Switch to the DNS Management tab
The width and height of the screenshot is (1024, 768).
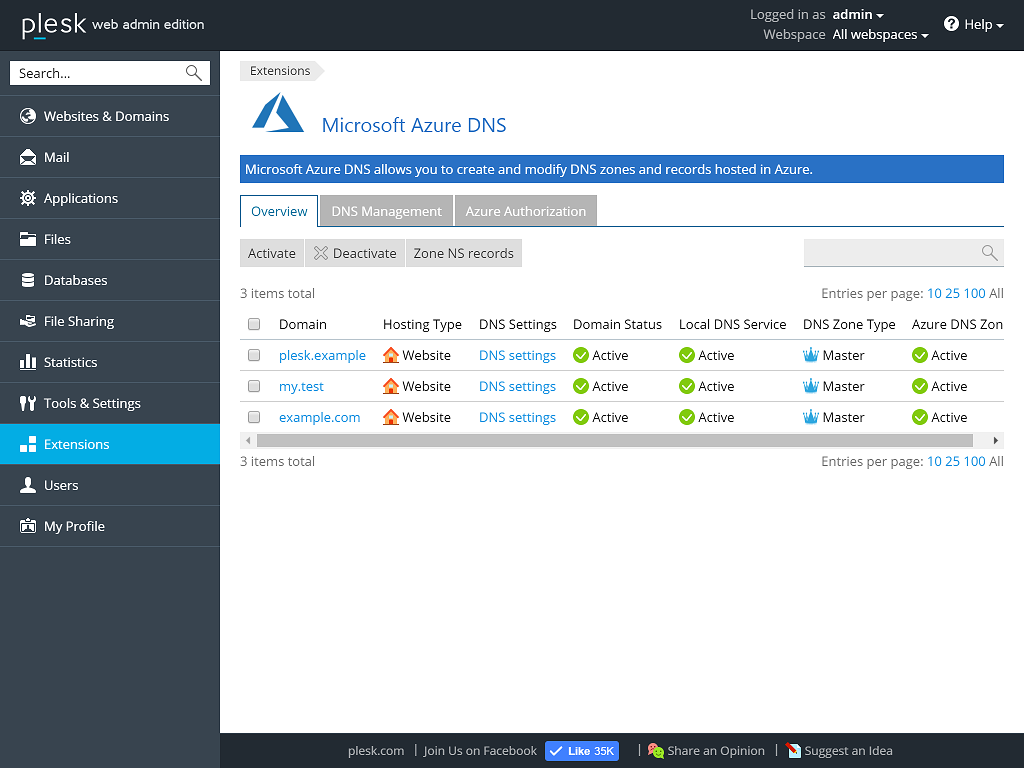[x=386, y=211]
